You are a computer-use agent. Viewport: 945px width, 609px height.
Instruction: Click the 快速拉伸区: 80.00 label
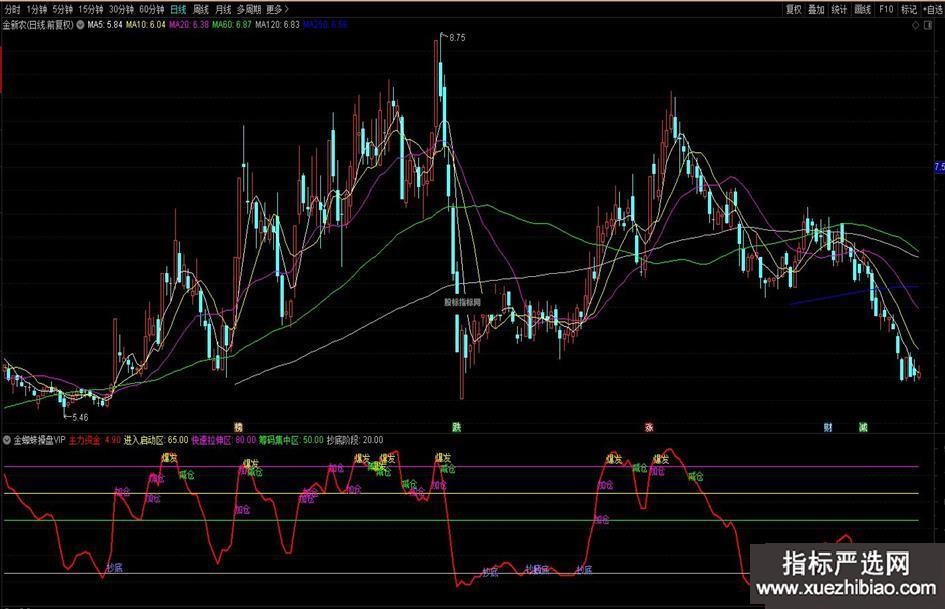pyautogui.click(x=224, y=440)
